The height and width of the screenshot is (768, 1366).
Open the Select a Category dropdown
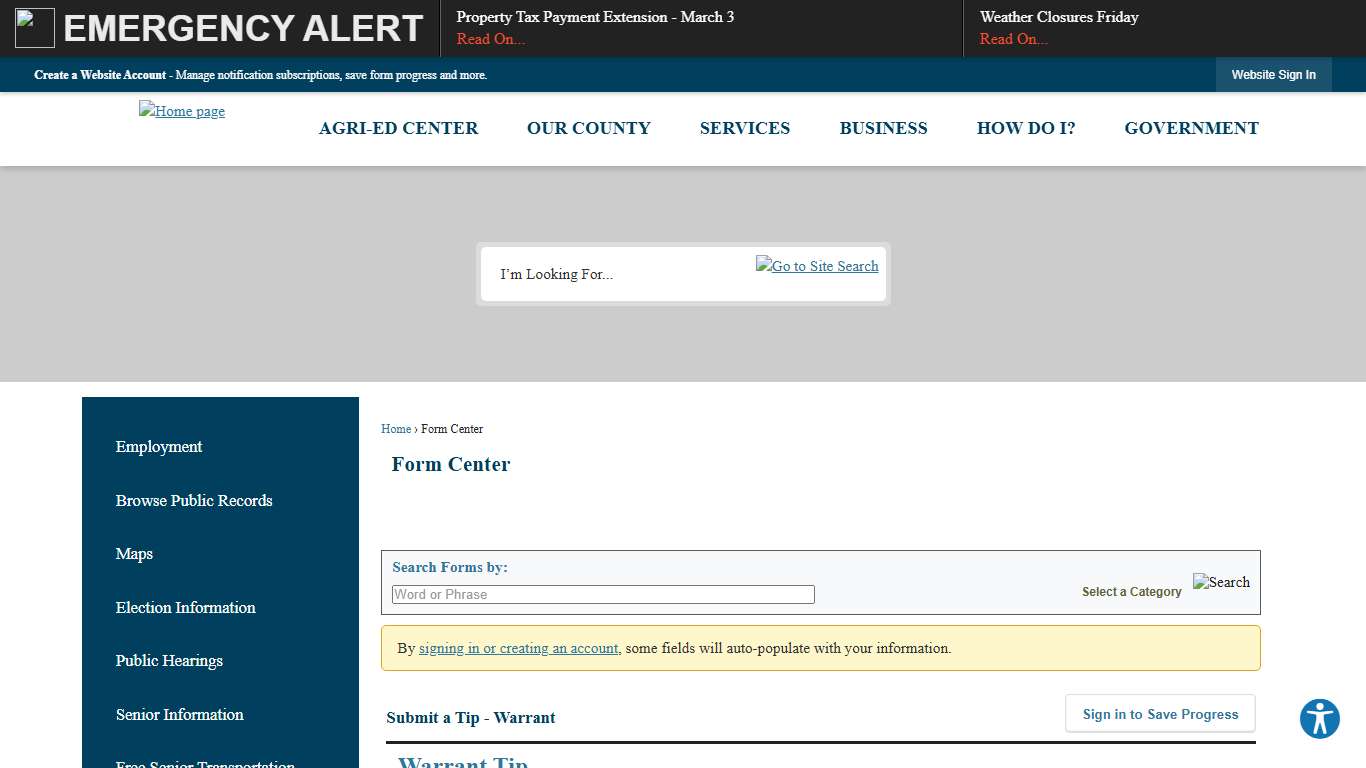(x=1131, y=591)
